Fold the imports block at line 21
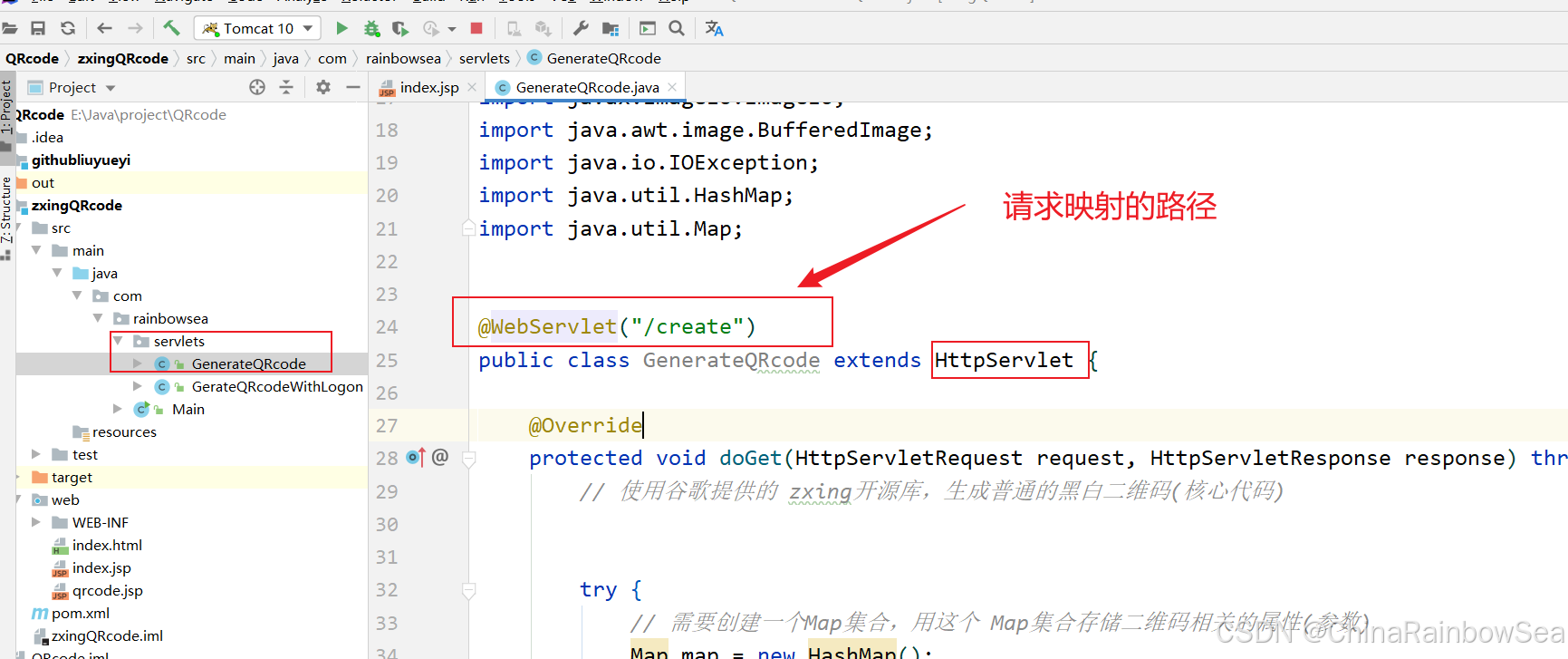Screen dimensions: 1568x659 tap(469, 228)
